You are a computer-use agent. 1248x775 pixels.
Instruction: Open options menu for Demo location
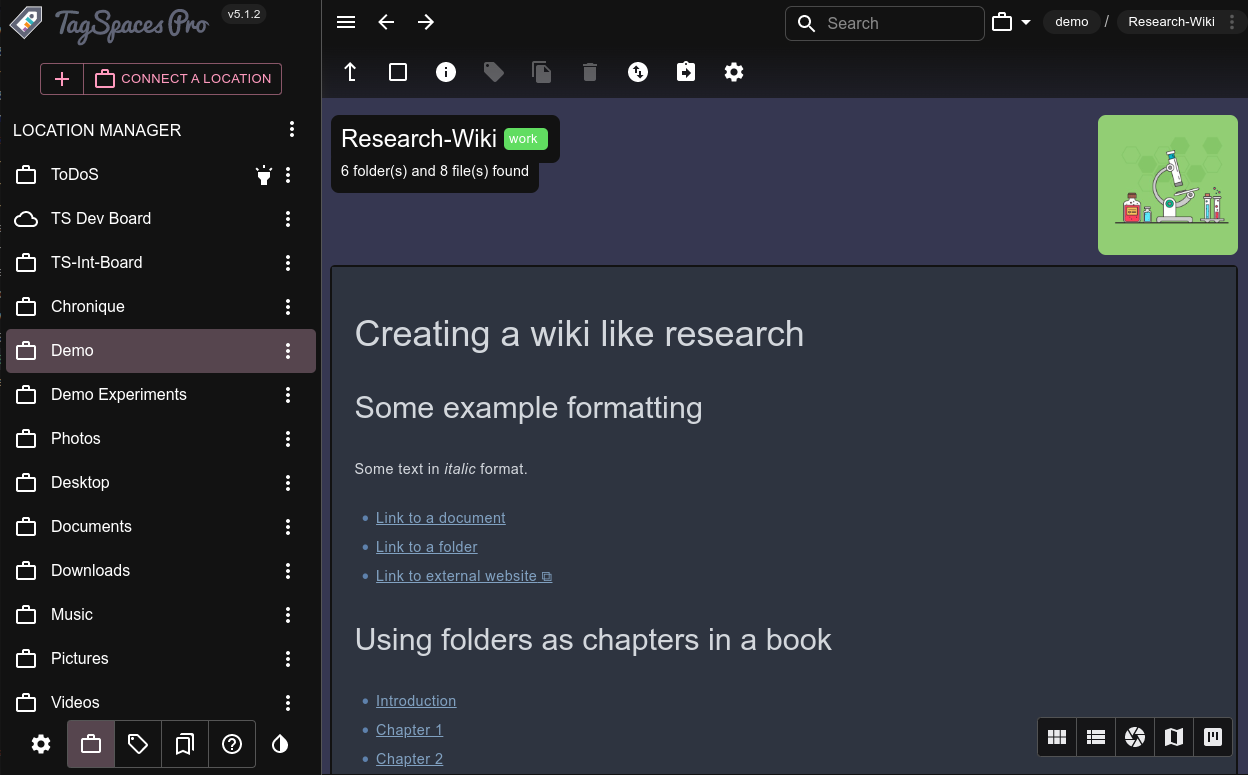click(288, 350)
